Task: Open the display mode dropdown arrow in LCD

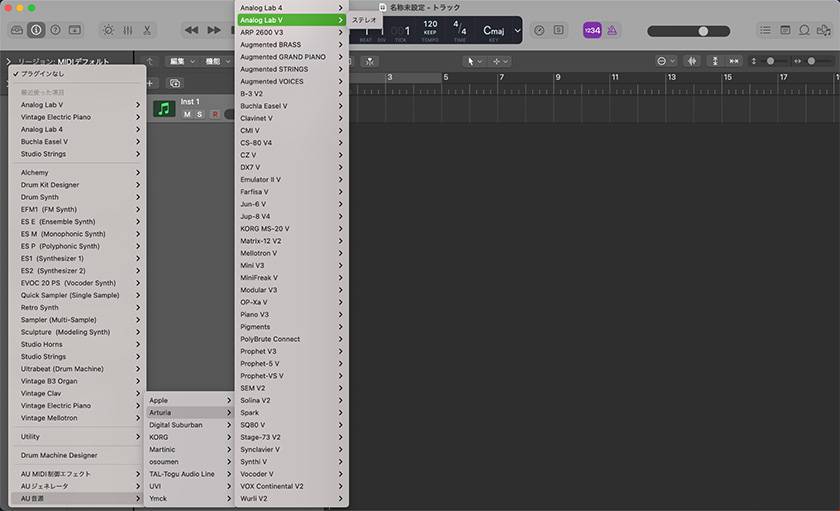Action: [x=517, y=30]
